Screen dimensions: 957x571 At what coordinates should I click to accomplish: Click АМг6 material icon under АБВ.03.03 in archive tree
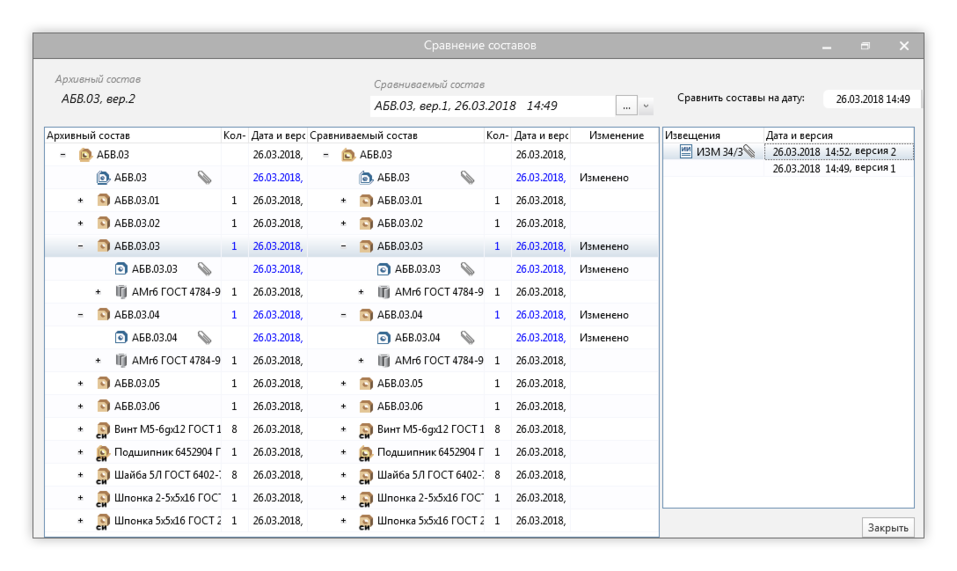point(121,292)
